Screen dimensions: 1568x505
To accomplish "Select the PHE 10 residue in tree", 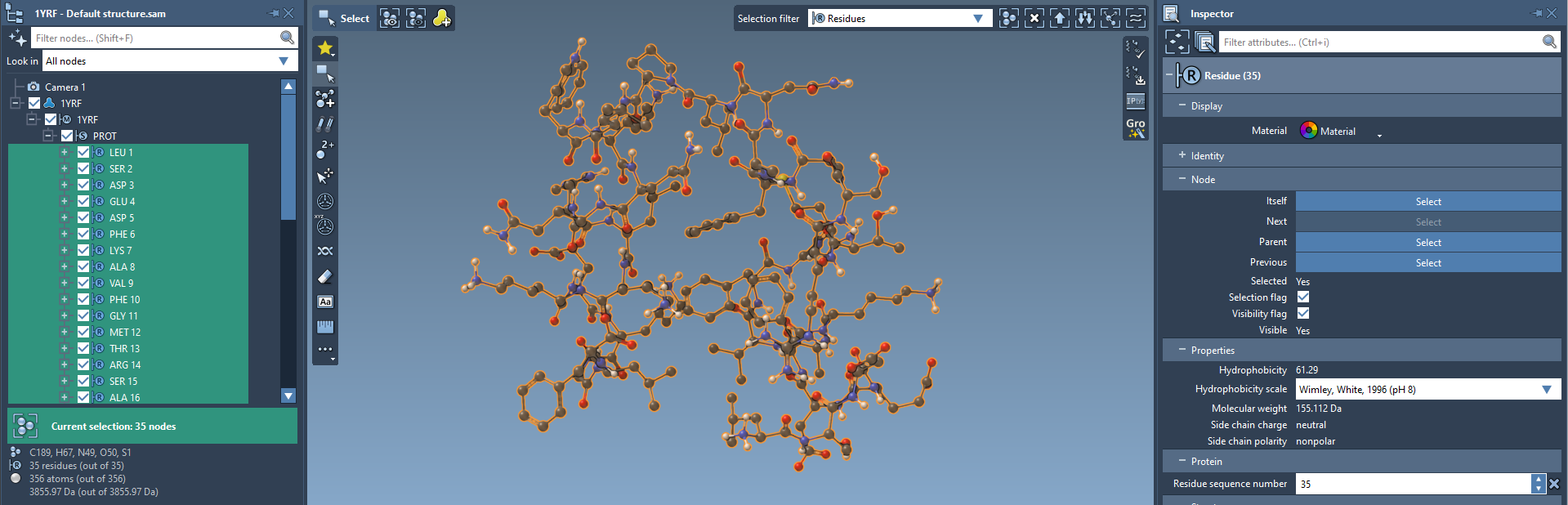I will (124, 300).
